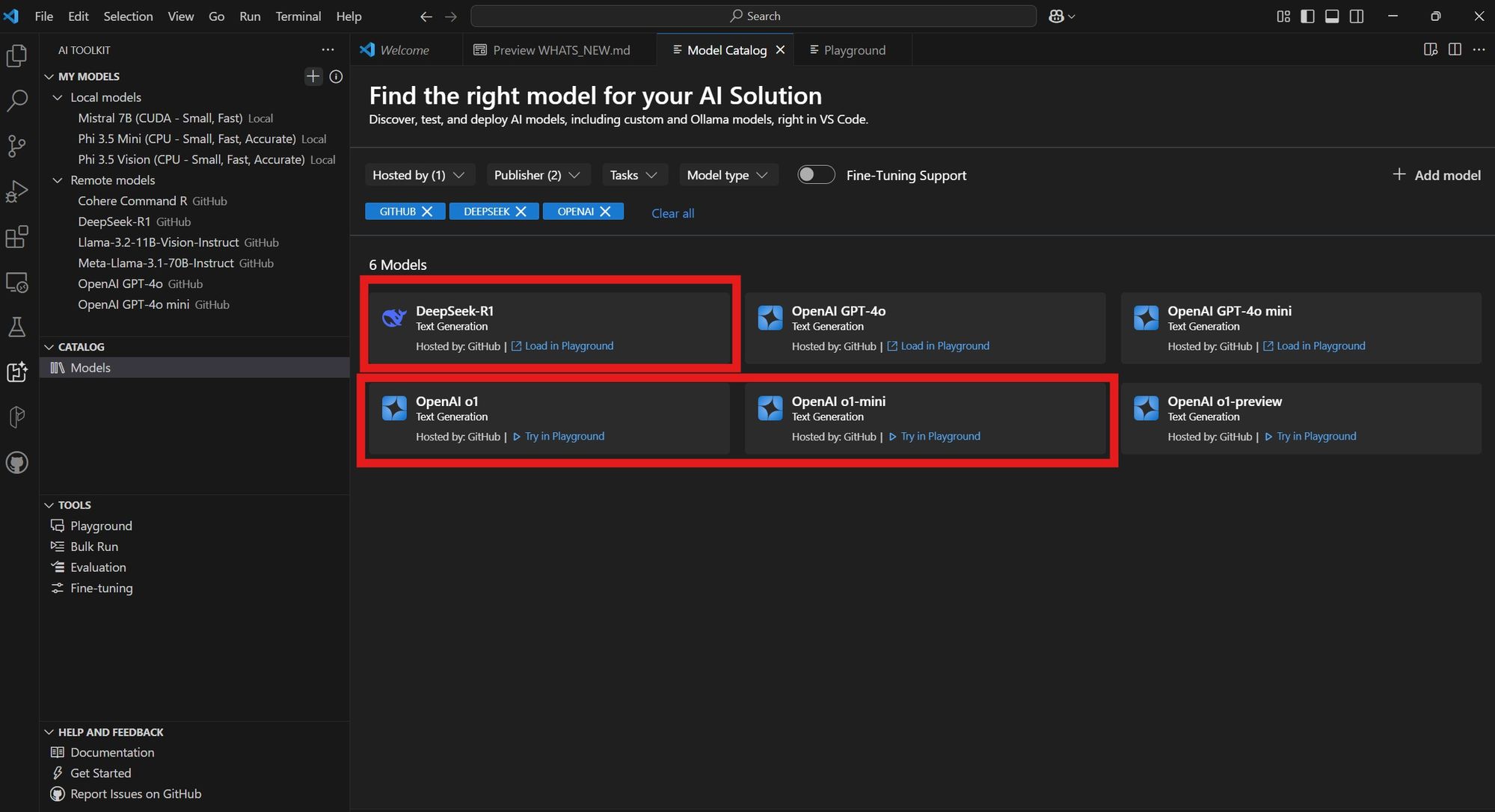Collapse the Local models tree node
1495x812 pixels.
point(58,97)
